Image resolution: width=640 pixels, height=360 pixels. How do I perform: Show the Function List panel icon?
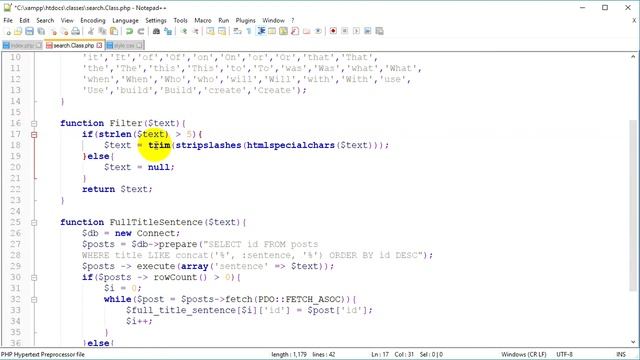click(x=295, y=31)
